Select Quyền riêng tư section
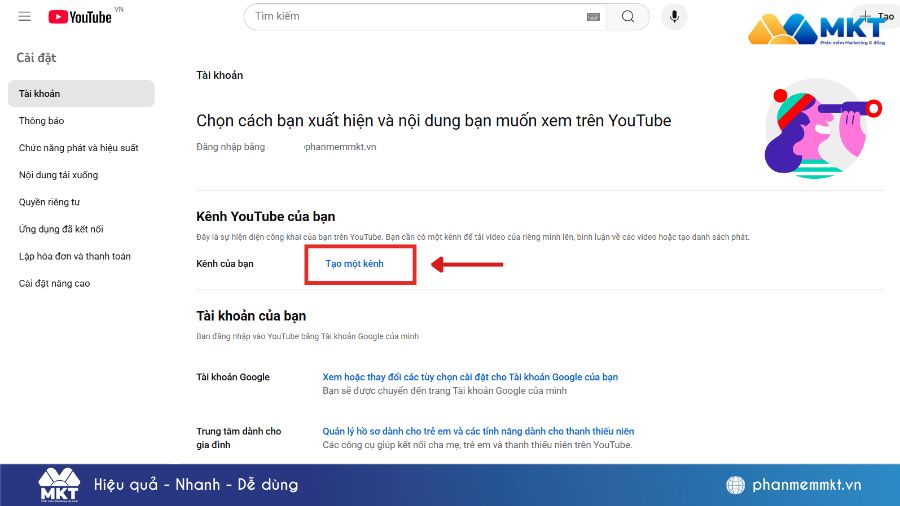900x506 pixels. coord(49,202)
